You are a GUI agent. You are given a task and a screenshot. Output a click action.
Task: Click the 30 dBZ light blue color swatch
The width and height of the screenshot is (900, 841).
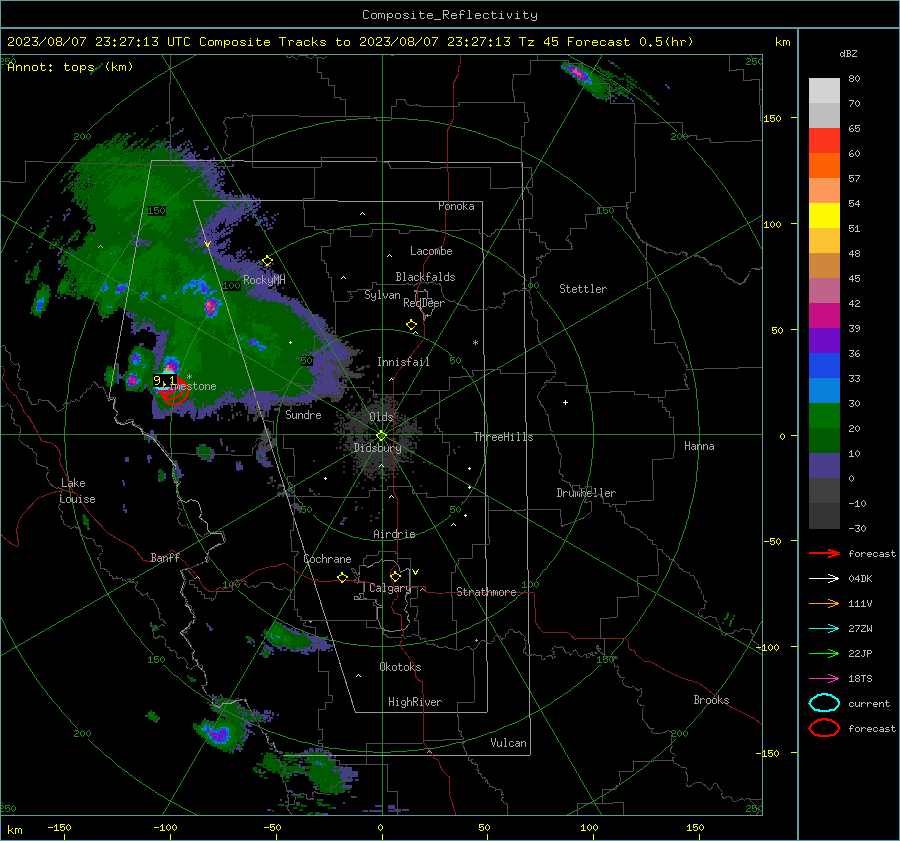tap(824, 390)
